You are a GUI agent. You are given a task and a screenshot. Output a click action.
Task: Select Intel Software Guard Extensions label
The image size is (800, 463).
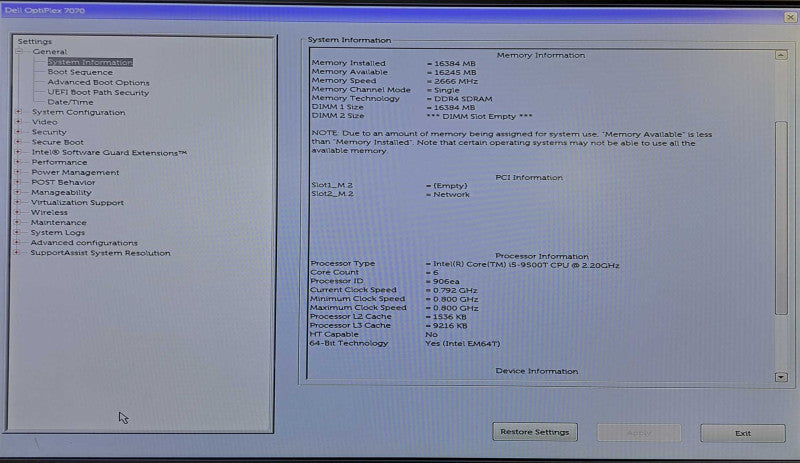(x=109, y=152)
